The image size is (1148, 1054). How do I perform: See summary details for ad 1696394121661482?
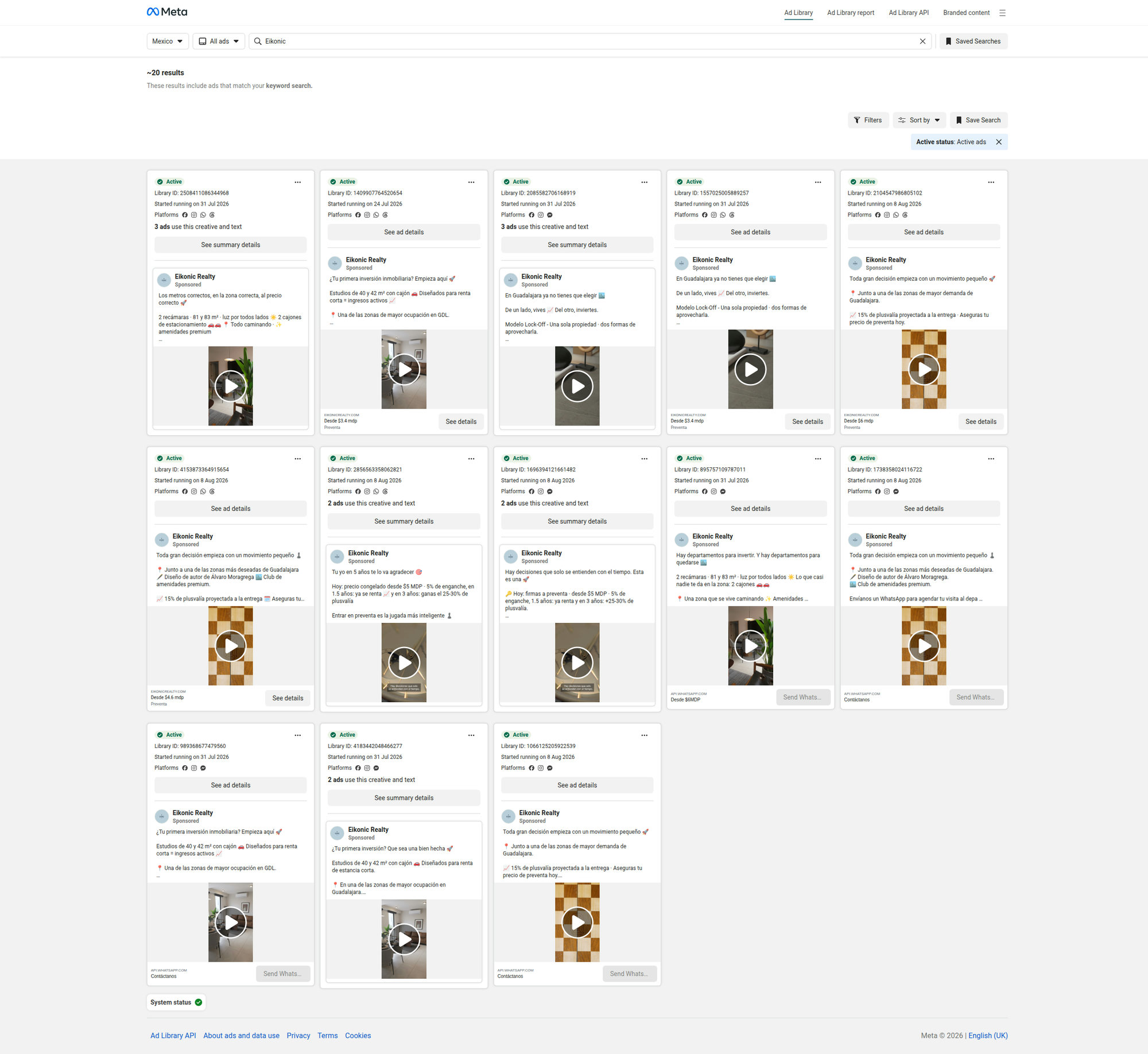pyautogui.click(x=577, y=522)
